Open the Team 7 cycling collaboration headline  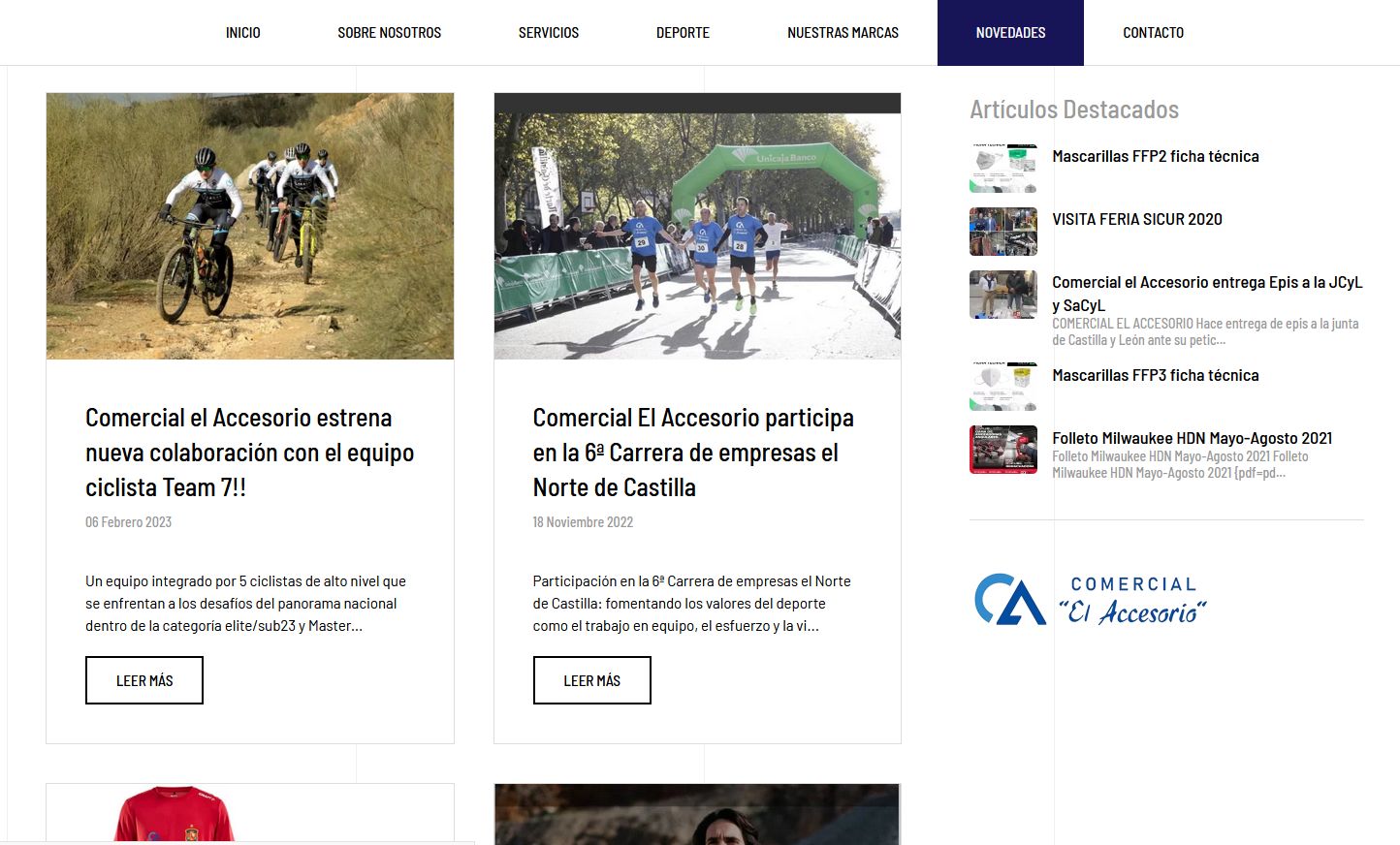coord(250,453)
